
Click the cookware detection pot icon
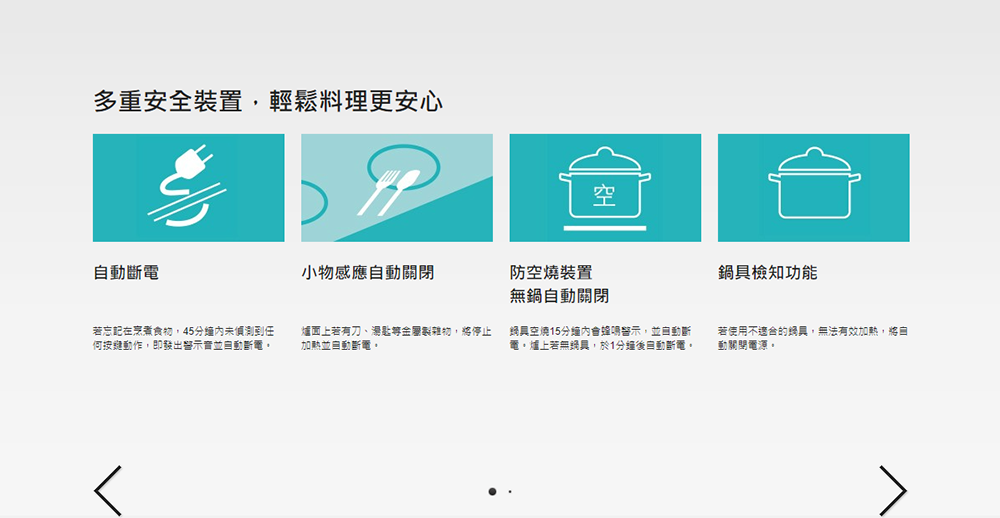(x=813, y=187)
